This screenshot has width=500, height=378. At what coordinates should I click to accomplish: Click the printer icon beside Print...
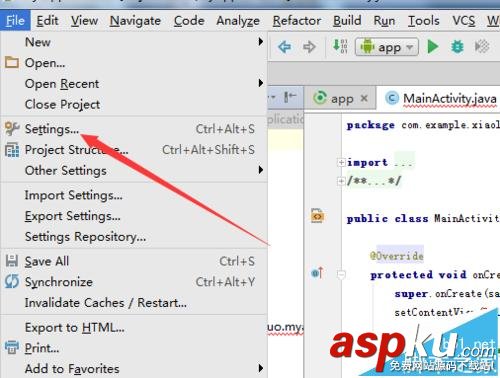12,347
